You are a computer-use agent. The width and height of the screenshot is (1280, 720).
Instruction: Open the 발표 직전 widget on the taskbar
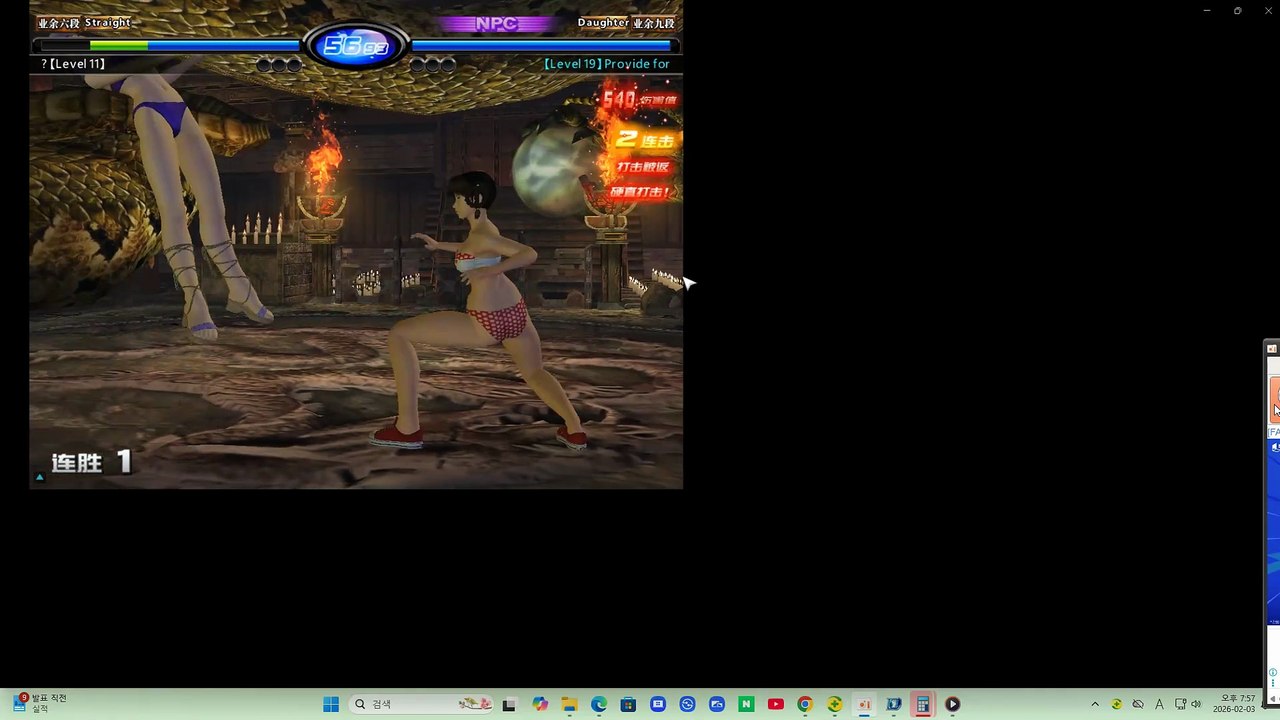(40, 703)
